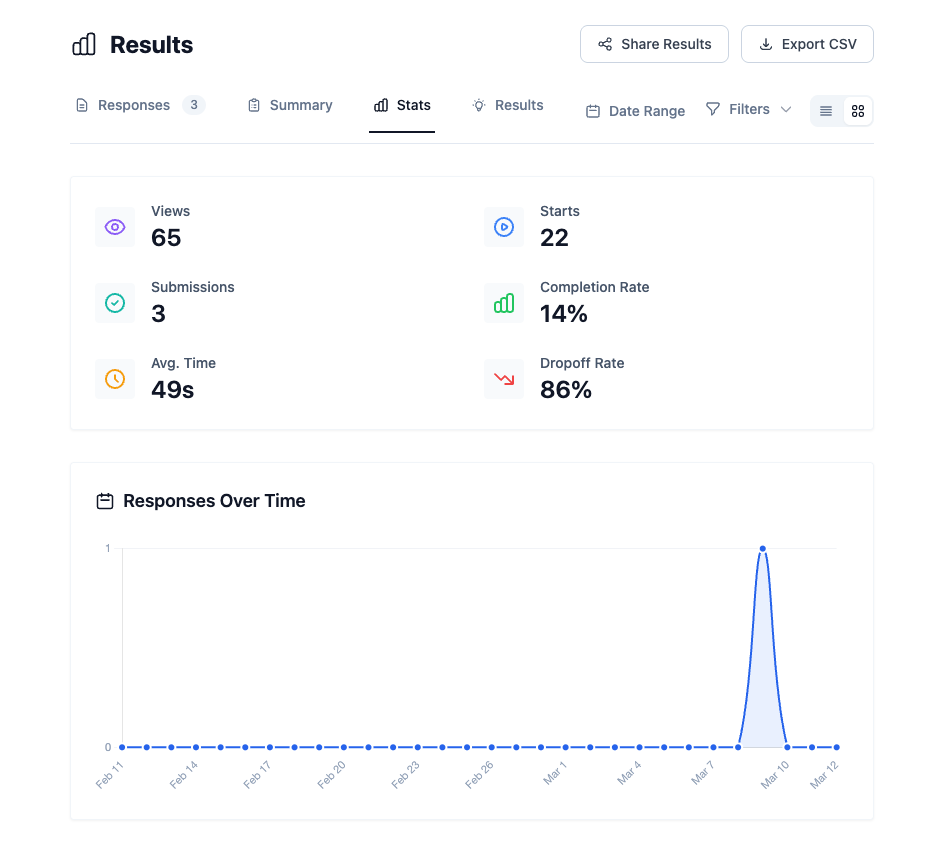The image size is (942, 845).
Task: Click the chevron next to Filters
Action: coord(786,109)
